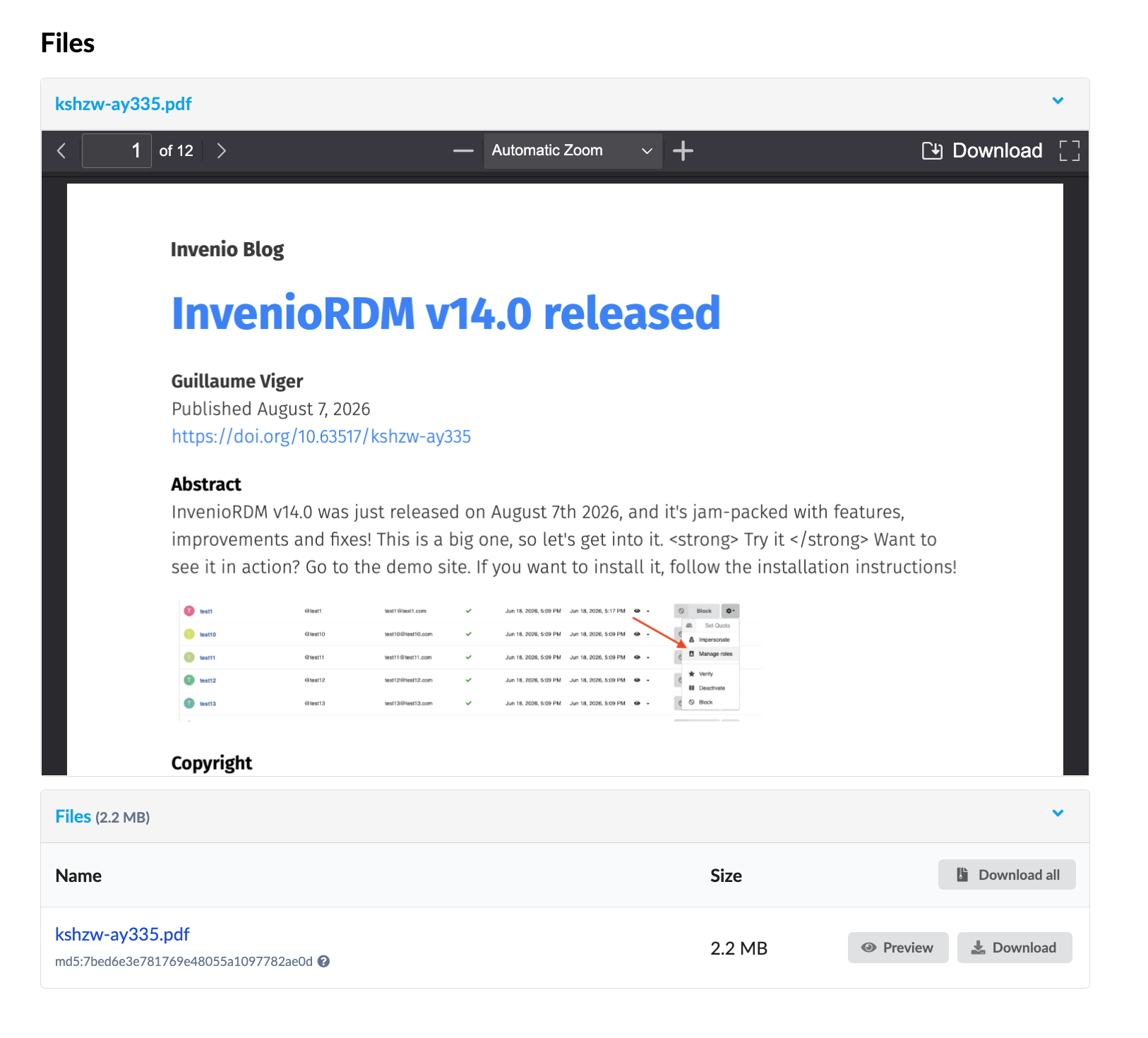The width and height of the screenshot is (1148, 1038).
Task: Open kshzw-ay335.pdf link in files table
Action: 122,934
